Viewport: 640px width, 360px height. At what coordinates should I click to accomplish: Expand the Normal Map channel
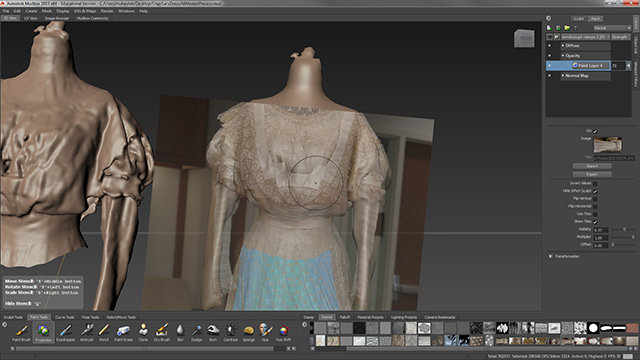[x=563, y=76]
